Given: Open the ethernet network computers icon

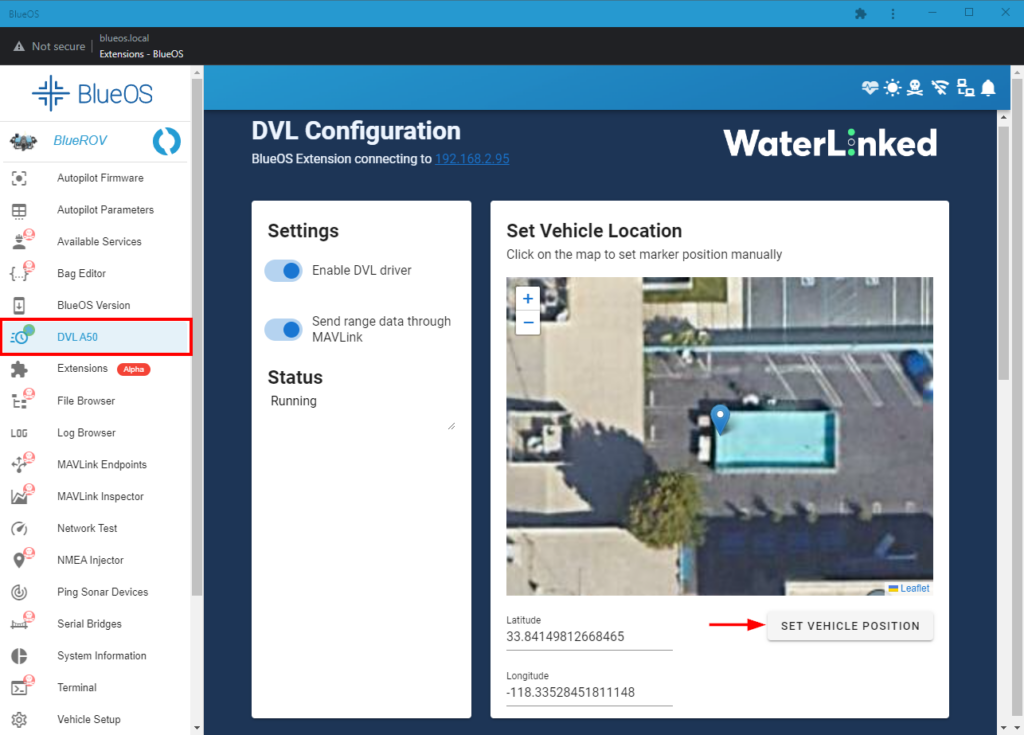Looking at the screenshot, I should click(965, 88).
